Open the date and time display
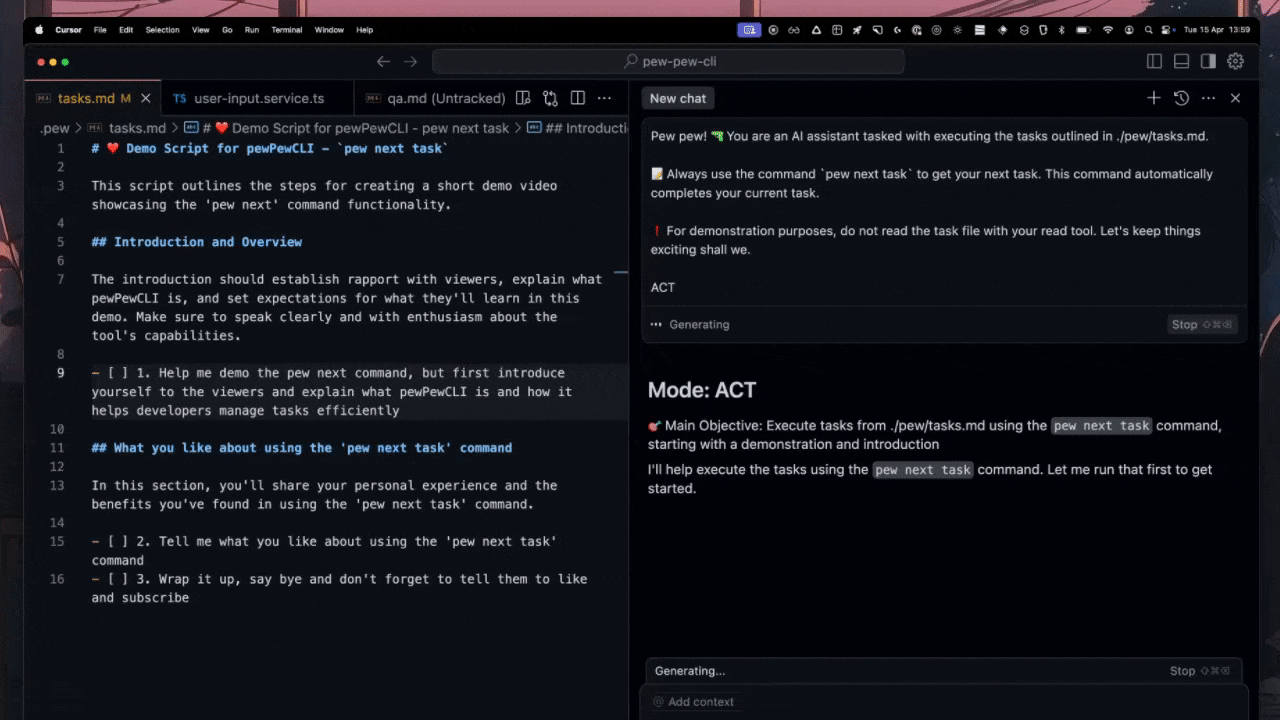1280x720 pixels. click(x=1217, y=30)
